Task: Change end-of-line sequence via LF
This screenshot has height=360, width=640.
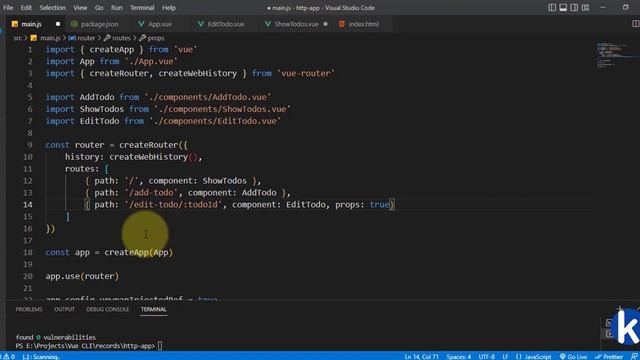Action: [505, 356]
